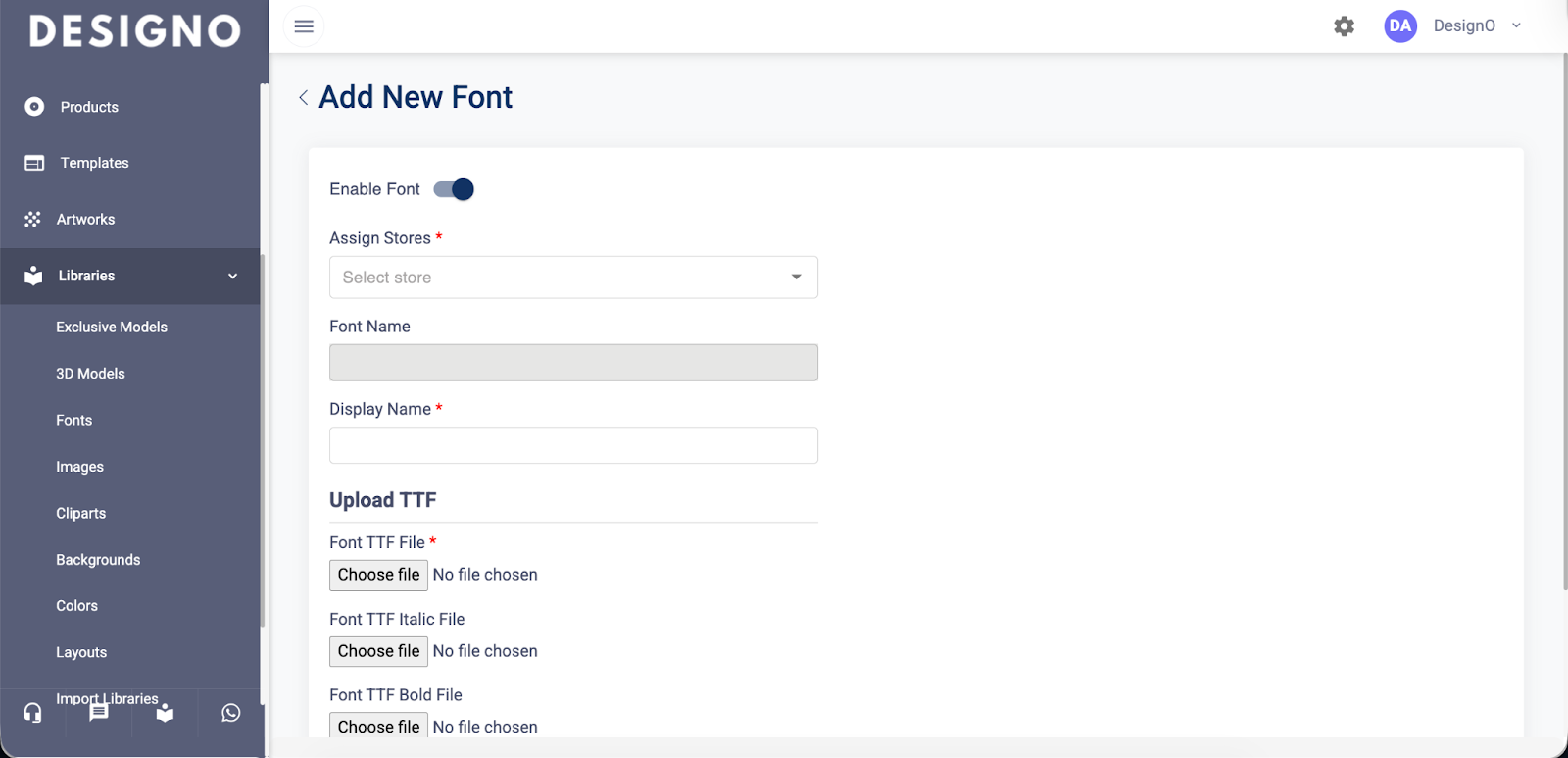The width and height of the screenshot is (1568, 758).
Task: Click the WhatsApp icon in bottom bar
Action: tap(230, 713)
